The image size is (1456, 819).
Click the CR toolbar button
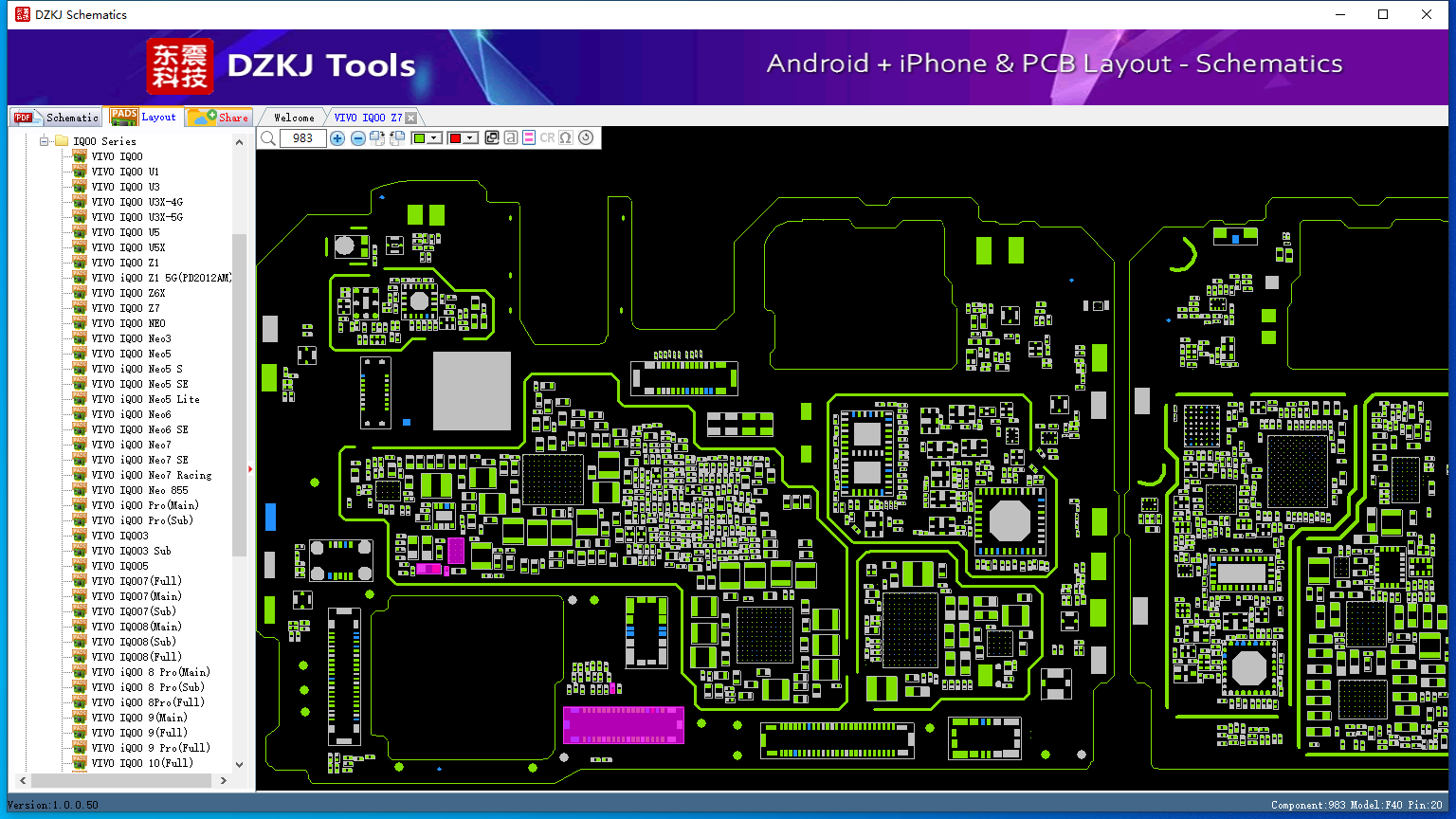click(547, 138)
